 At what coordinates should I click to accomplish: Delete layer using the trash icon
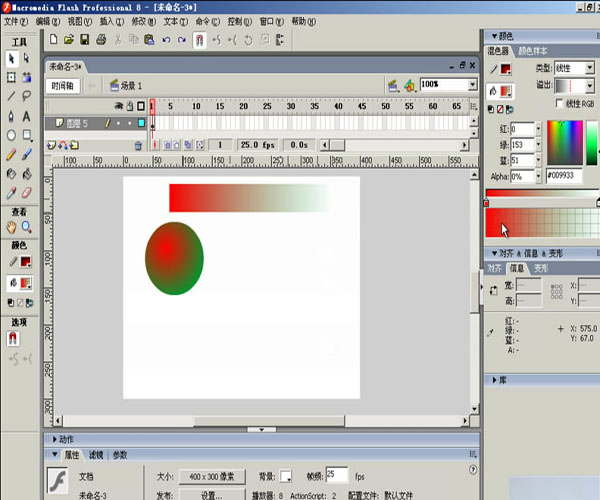[138, 145]
